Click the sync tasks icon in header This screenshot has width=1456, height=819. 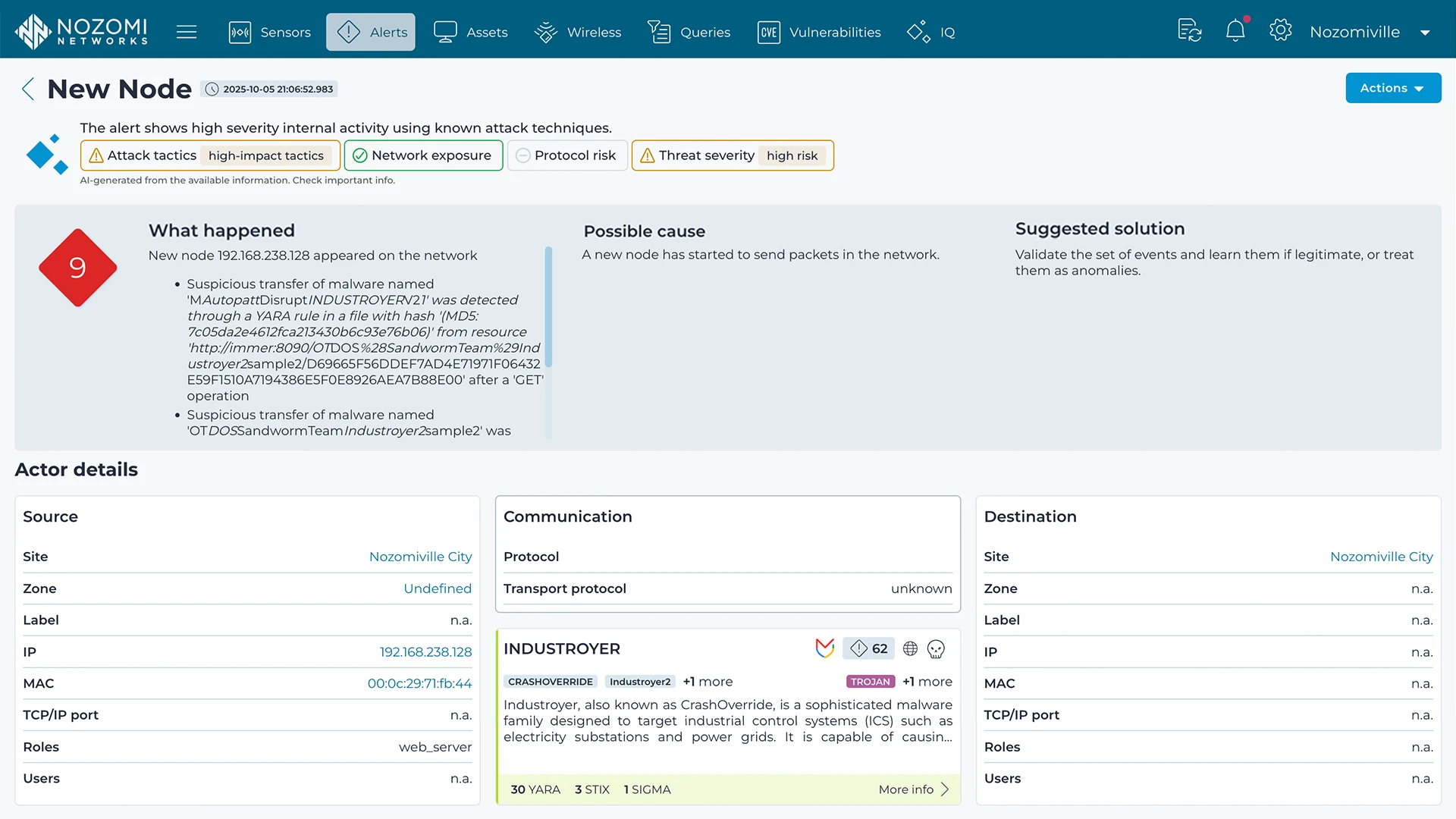(1189, 31)
